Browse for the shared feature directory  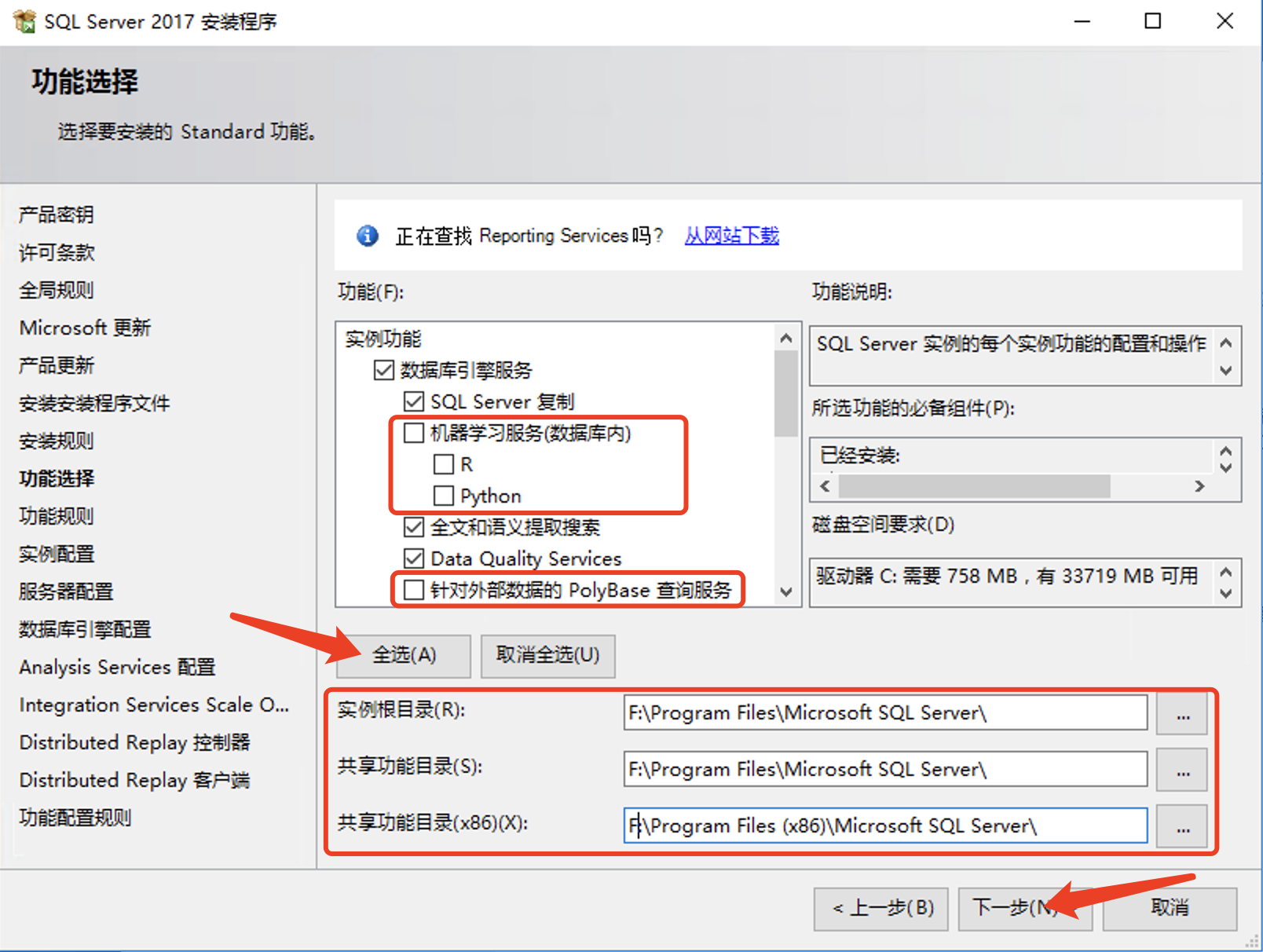point(1182,770)
